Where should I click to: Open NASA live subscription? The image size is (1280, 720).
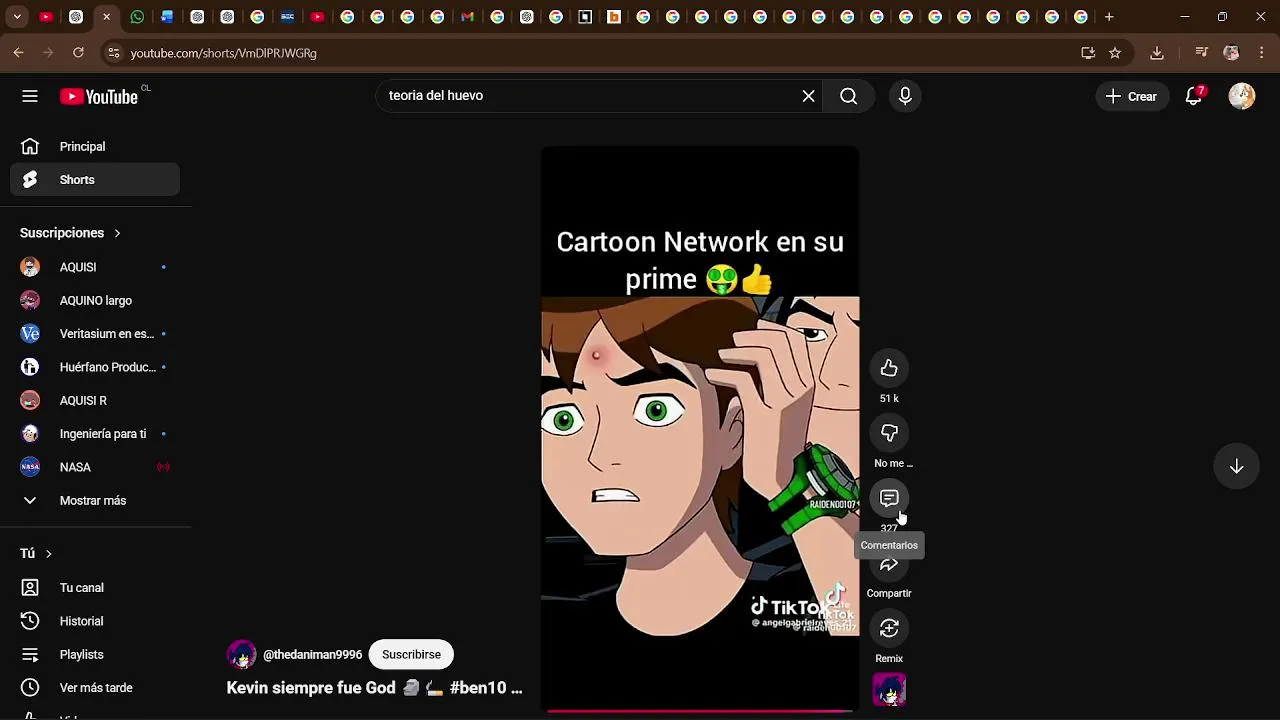[x=95, y=467]
